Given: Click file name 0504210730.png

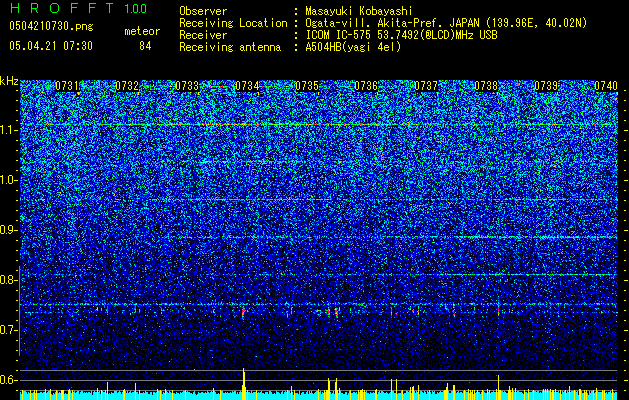Looking at the screenshot, I should [51, 26].
